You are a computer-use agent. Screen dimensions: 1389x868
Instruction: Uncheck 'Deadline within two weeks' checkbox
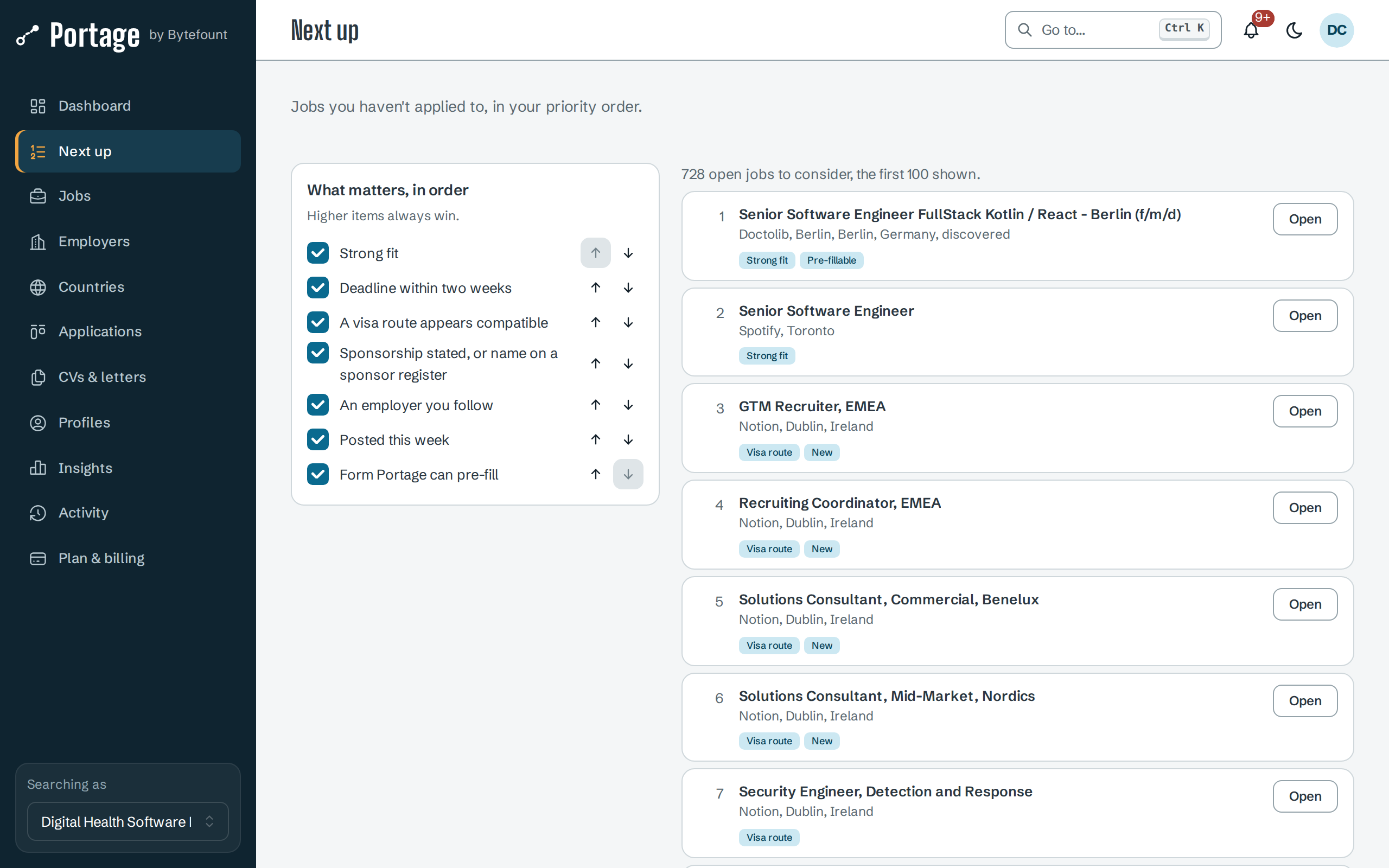click(x=318, y=288)
